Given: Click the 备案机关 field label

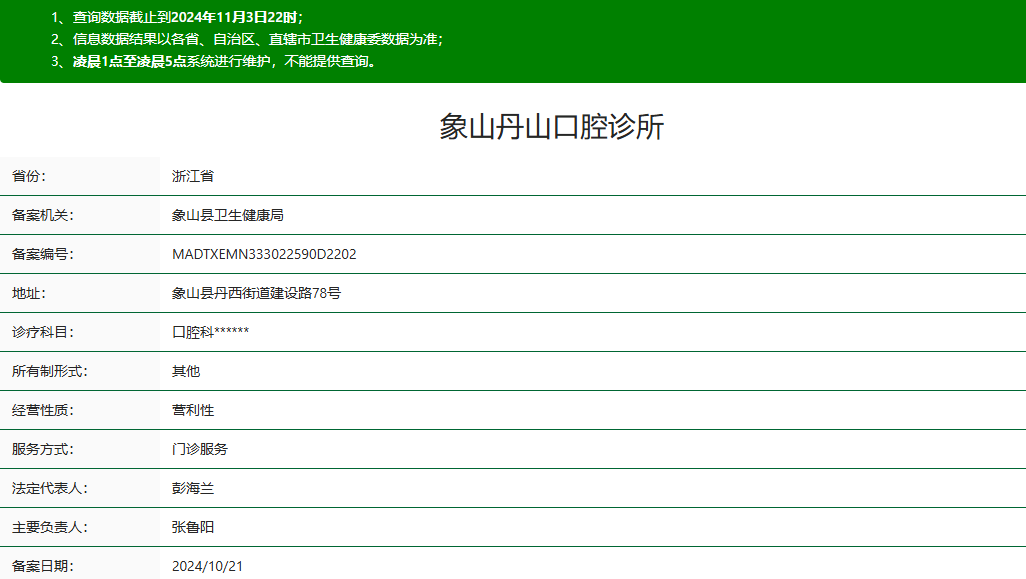Looking at the screenshot, I should point(43,215).
